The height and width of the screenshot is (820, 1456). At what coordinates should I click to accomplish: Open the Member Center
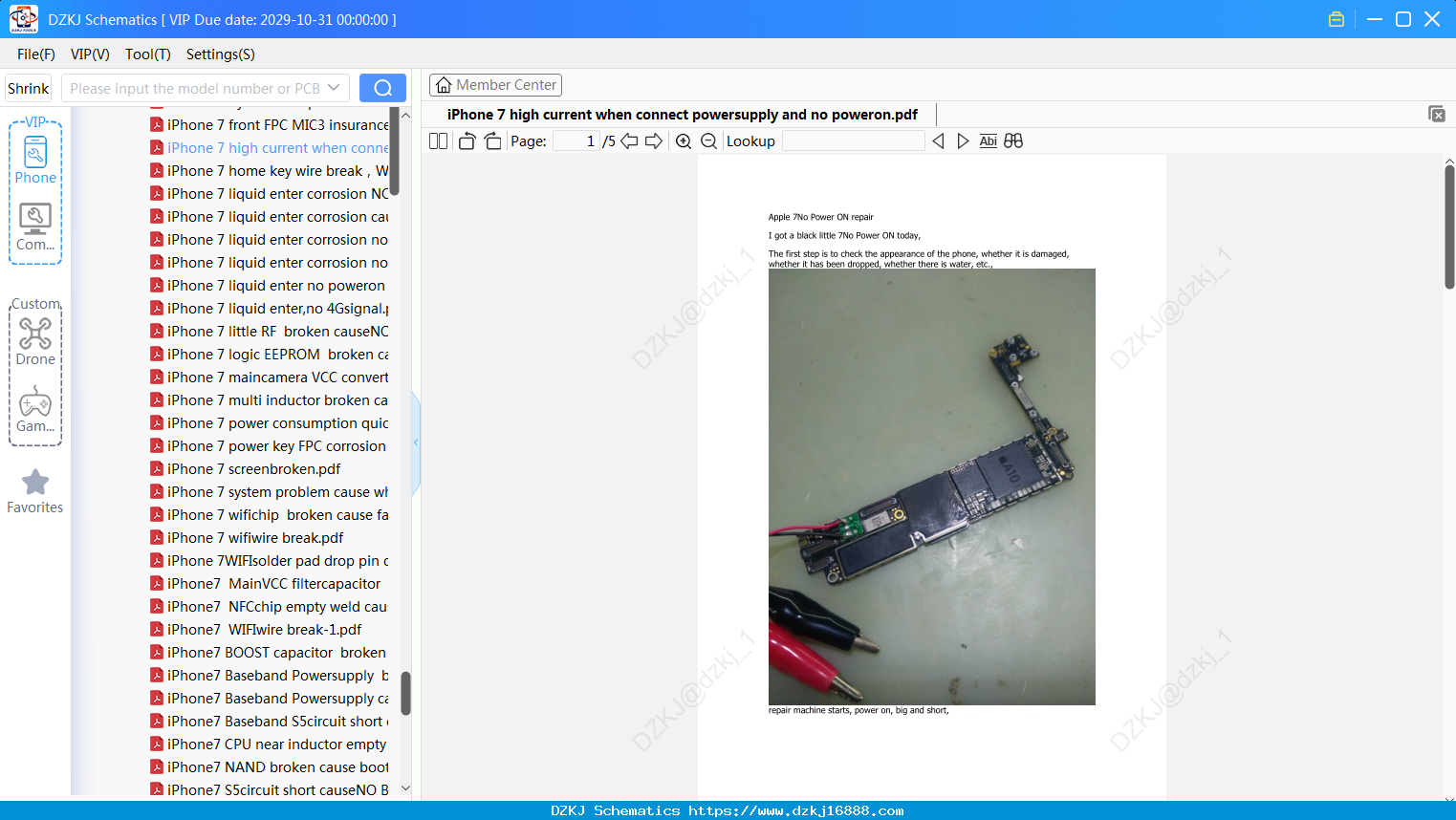click(x=495, y=85)
